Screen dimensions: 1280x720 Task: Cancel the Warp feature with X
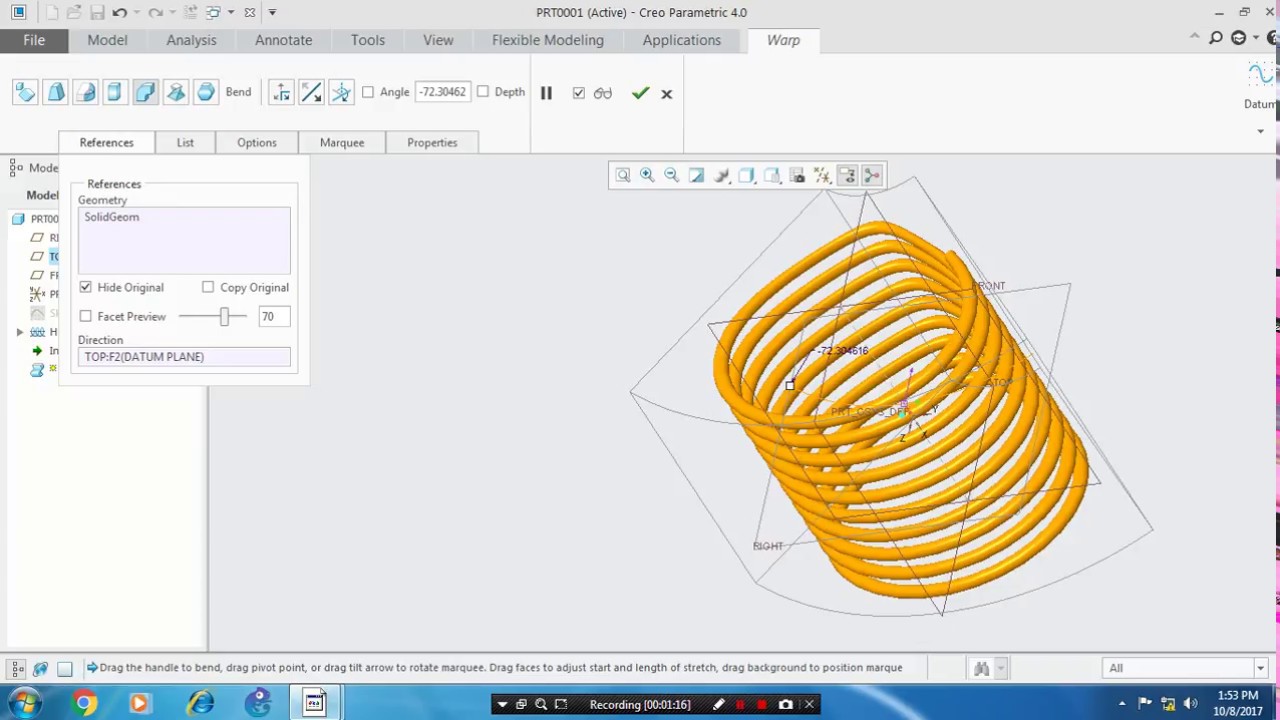click(666, 94)
